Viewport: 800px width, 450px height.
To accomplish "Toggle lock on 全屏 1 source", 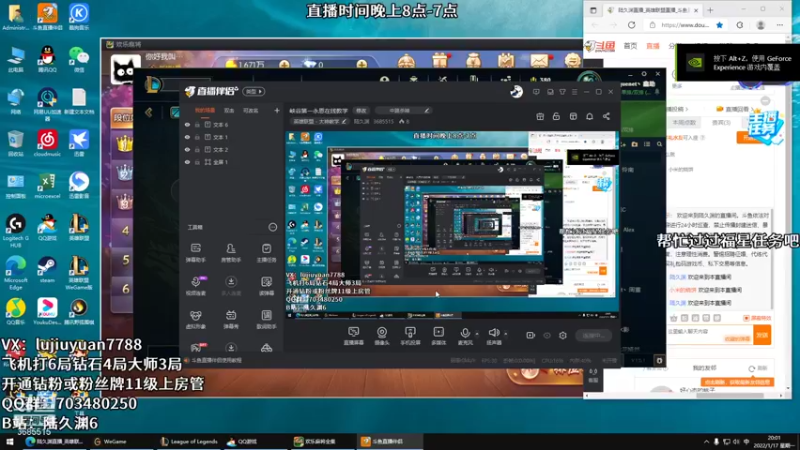I will 197,162.
